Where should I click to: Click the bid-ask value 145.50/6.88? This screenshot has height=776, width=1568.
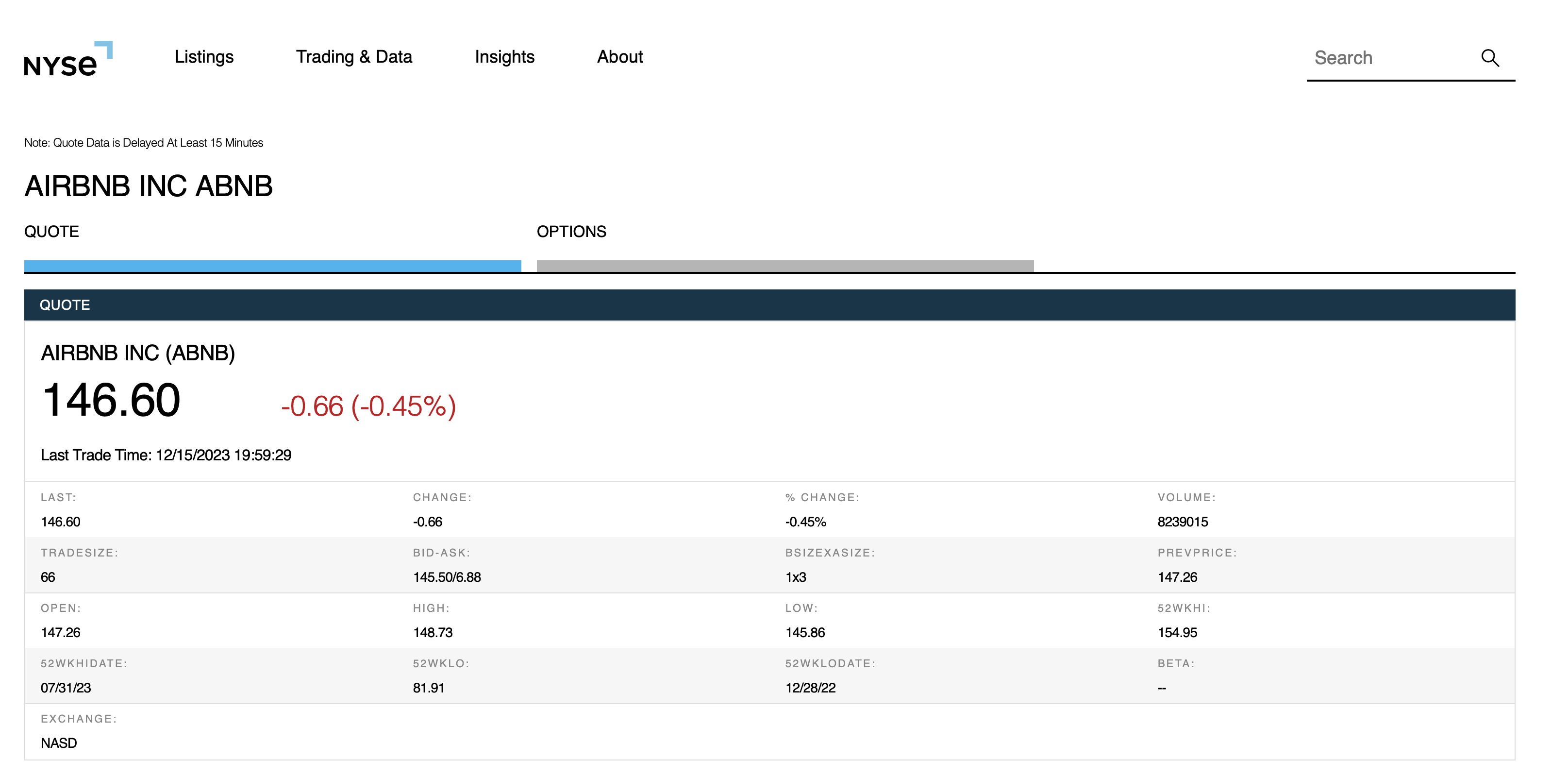point(447,577)
